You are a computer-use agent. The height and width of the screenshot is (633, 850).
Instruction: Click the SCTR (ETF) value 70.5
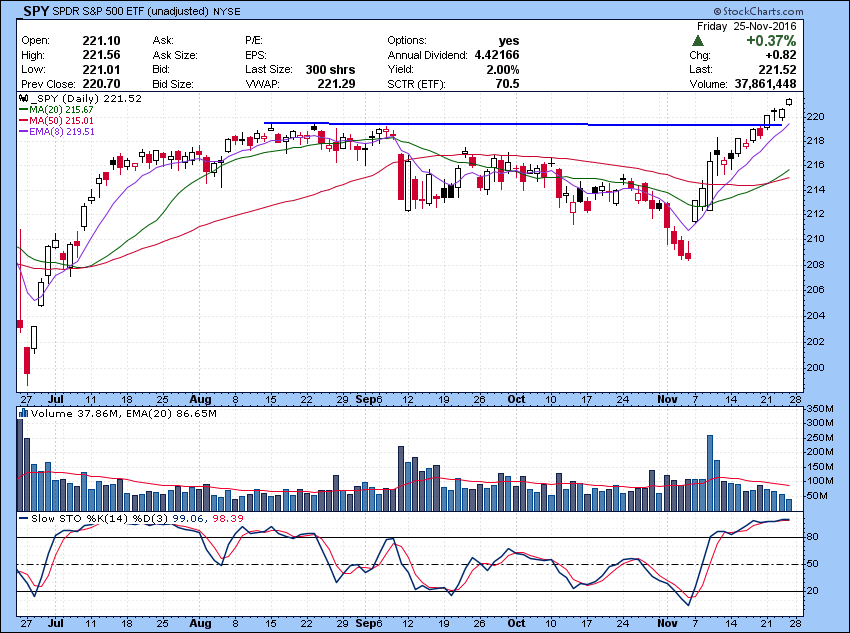pyautogui.click(x=507, y=84)
